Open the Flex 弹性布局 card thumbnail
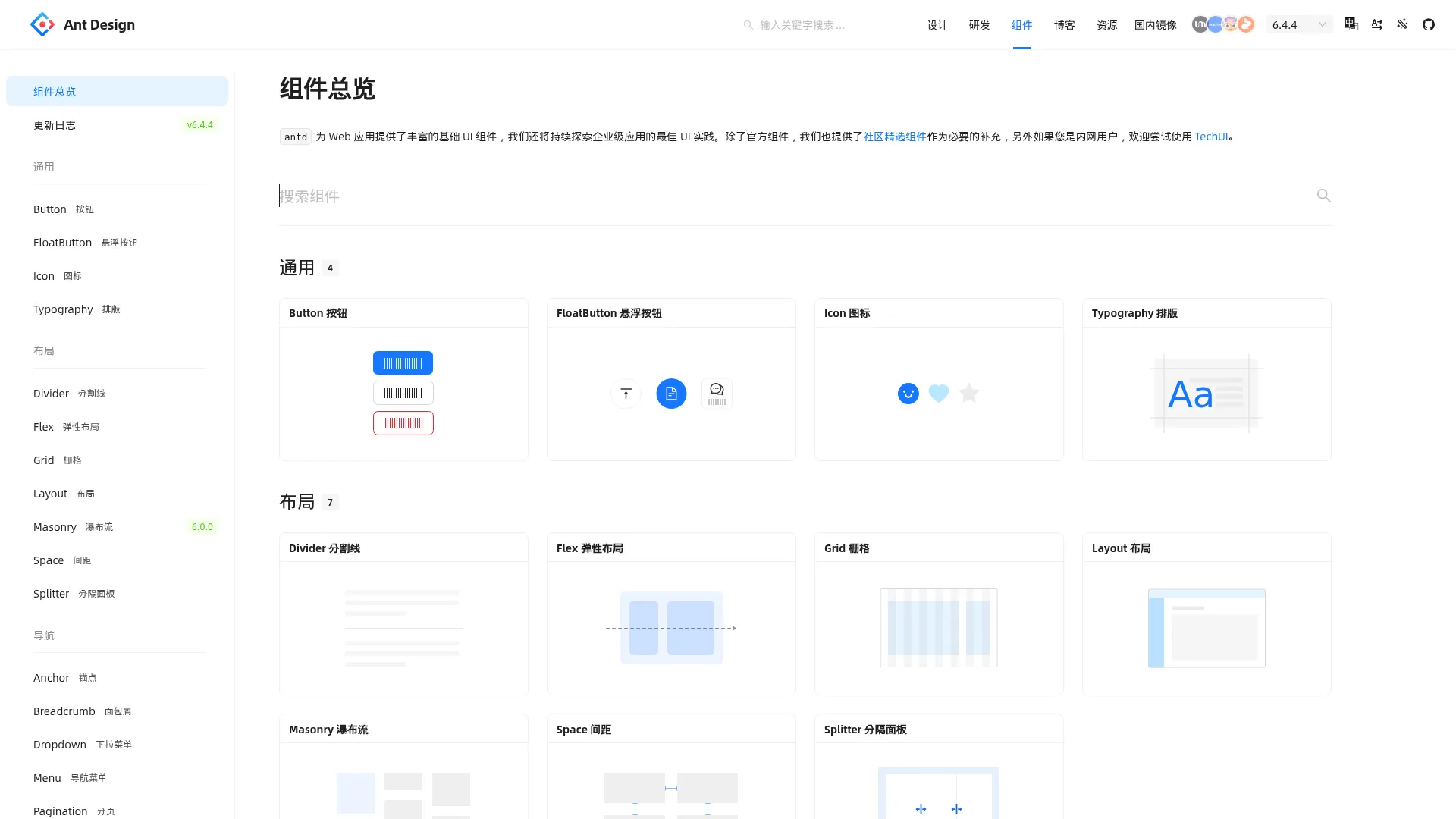Screen dimensions: 1456x819 [x=671, y=628]
